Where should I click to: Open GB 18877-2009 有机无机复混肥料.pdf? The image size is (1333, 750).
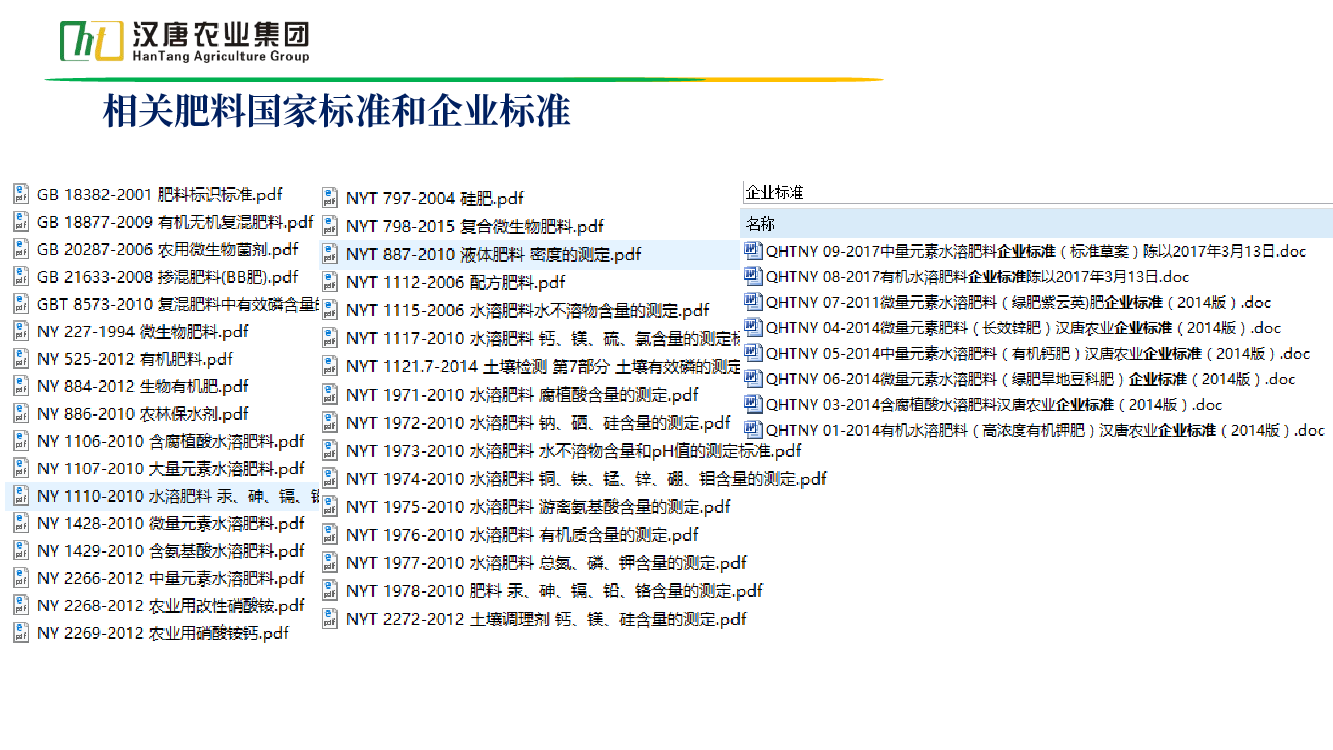174,222
